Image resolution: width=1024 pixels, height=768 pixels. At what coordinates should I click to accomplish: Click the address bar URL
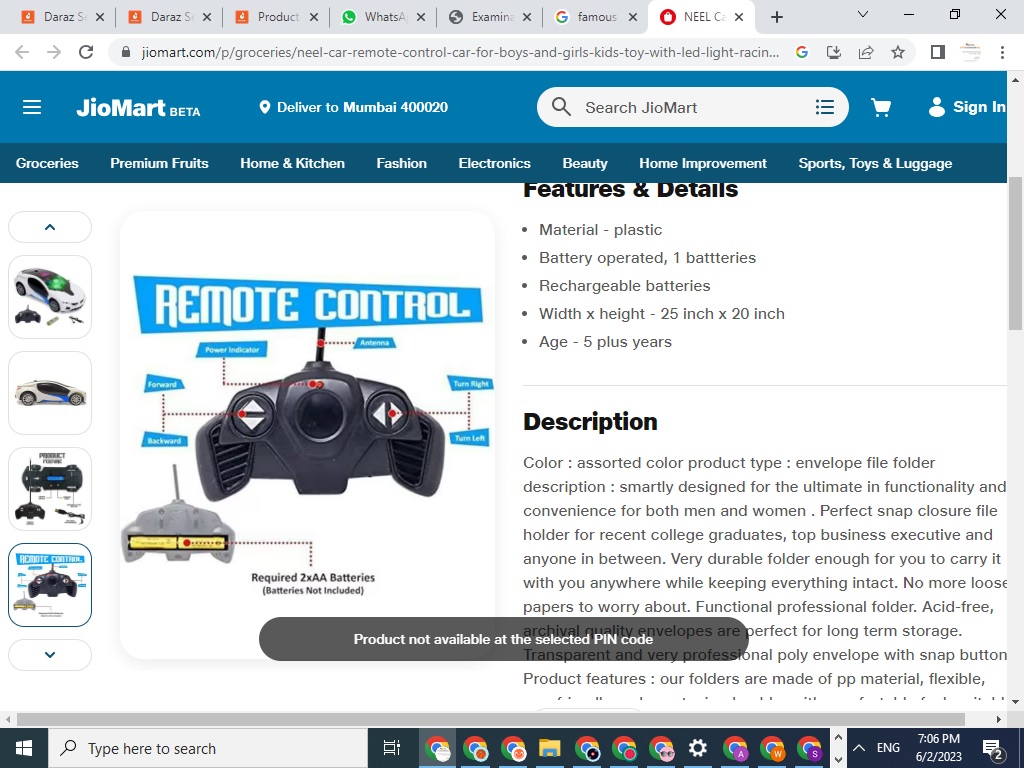(x=460, y=52)
